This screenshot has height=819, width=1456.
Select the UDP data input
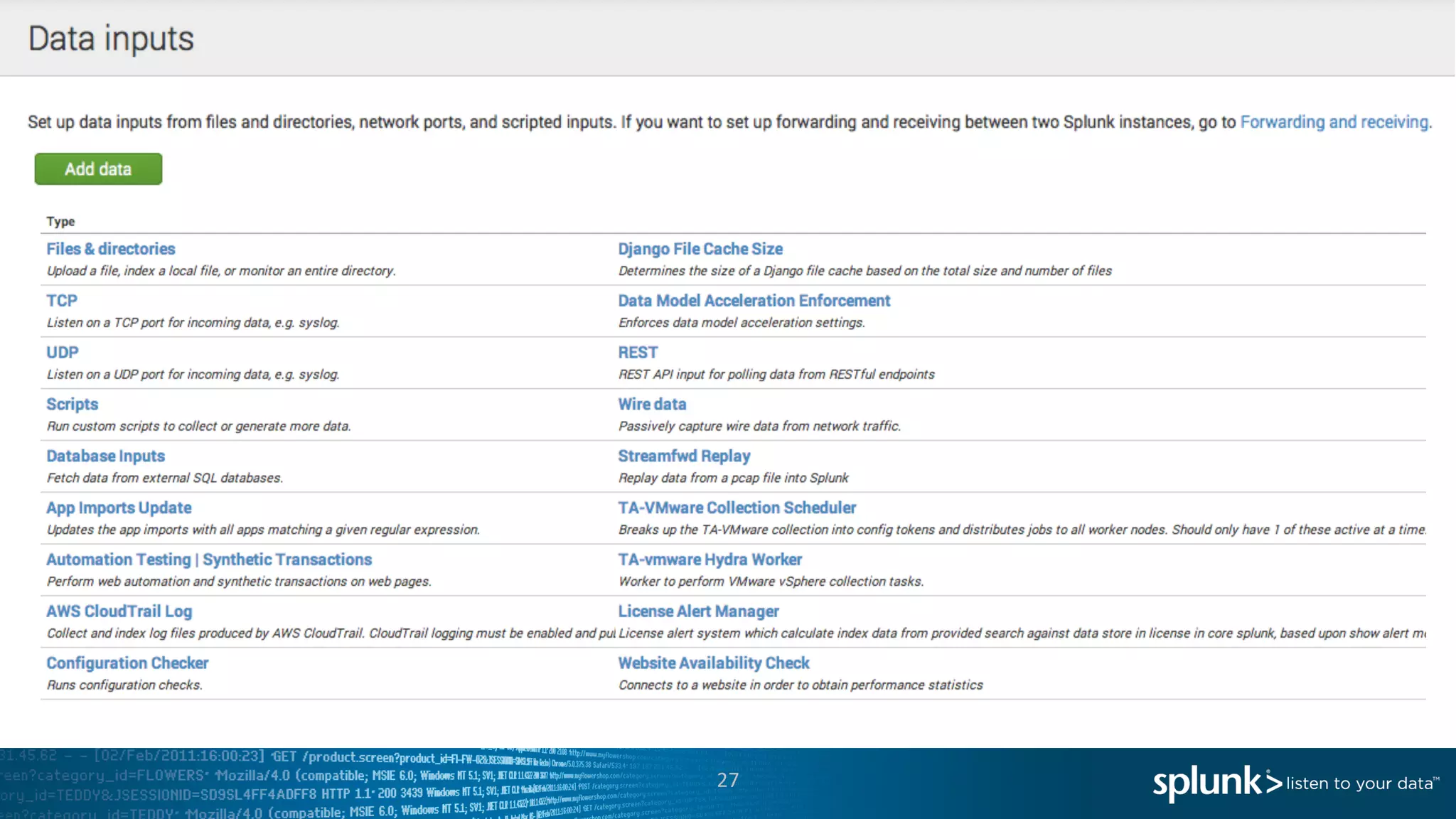(x=63, y=353)
